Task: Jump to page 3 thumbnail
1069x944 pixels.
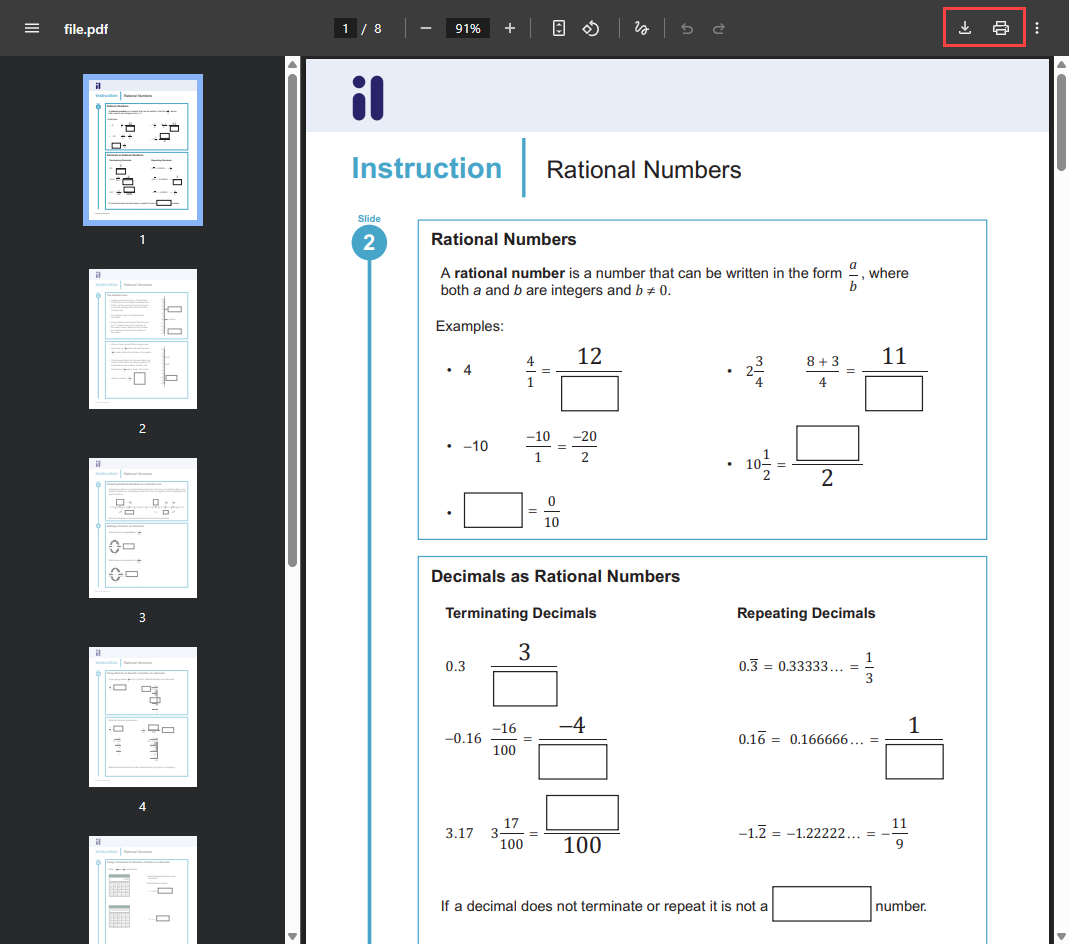Action: [142, 528]
